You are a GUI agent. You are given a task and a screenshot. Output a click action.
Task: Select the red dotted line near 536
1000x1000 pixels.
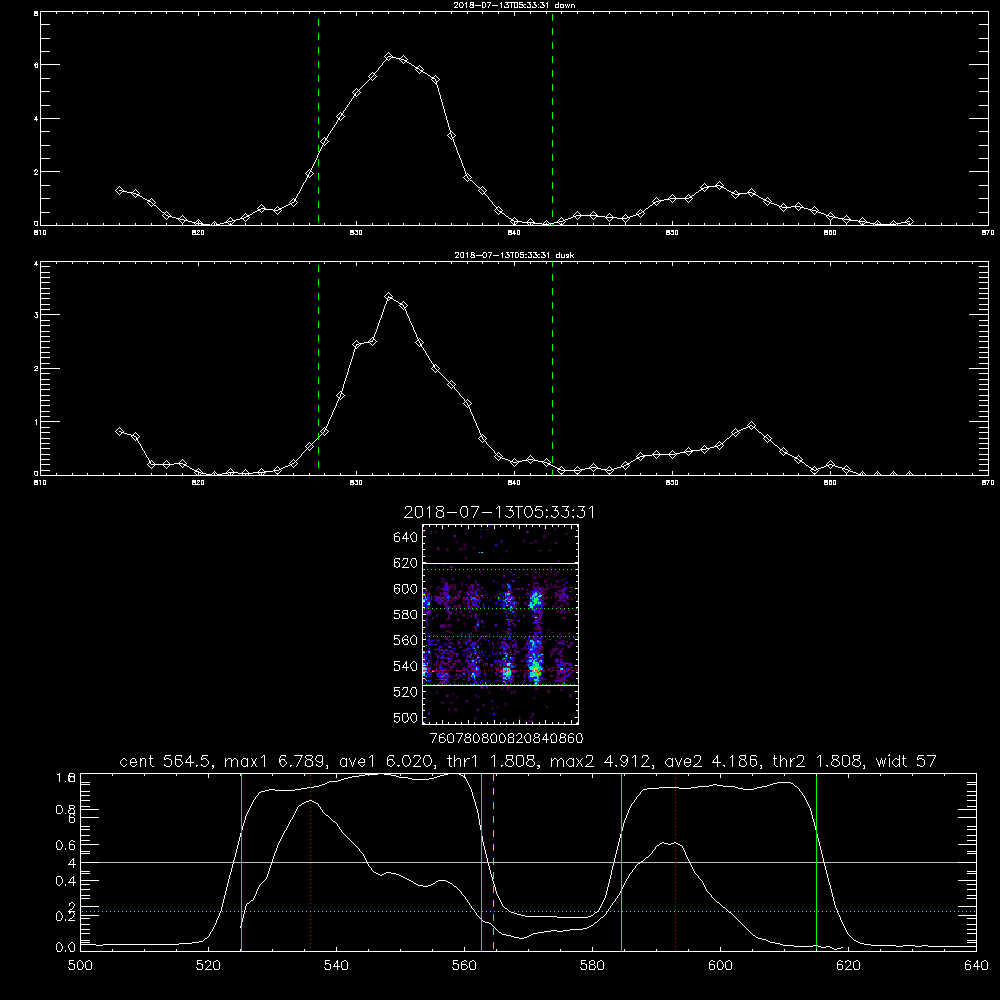click(x=311, y=862)
